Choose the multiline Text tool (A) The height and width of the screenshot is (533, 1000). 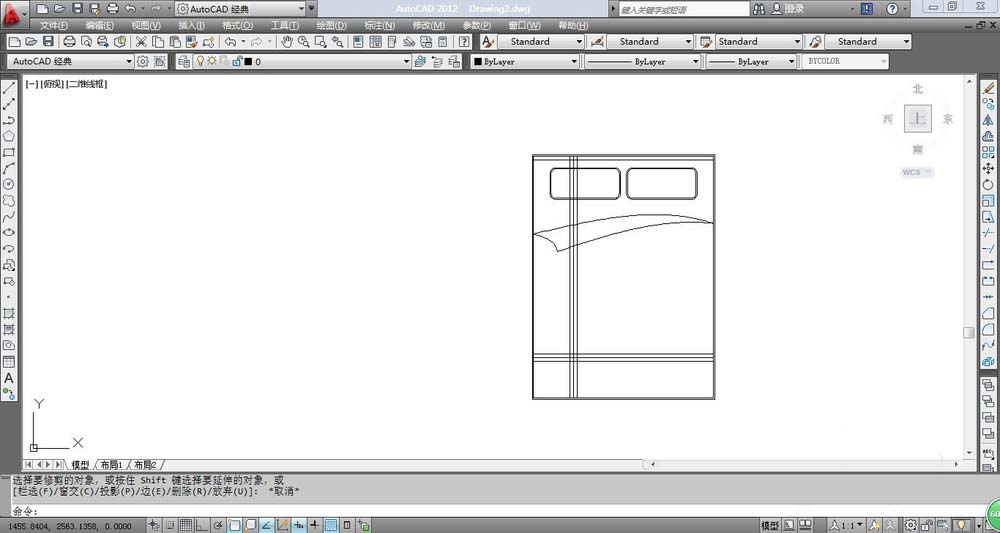pyautogui.click(x=9, y=378)
